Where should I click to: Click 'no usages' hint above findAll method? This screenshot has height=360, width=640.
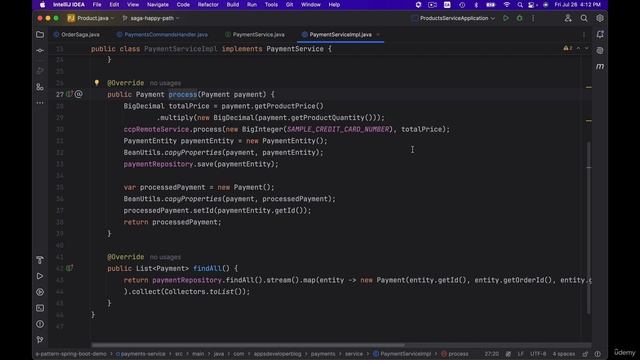pyautogui.click(x=165, y=257)
